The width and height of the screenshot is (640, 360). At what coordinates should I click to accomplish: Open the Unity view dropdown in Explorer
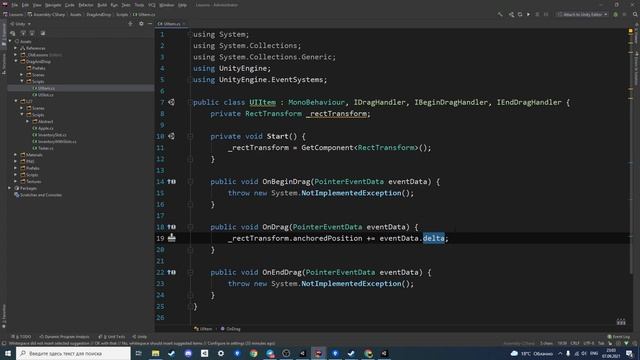pyautogui.click(x=20, y=24)
